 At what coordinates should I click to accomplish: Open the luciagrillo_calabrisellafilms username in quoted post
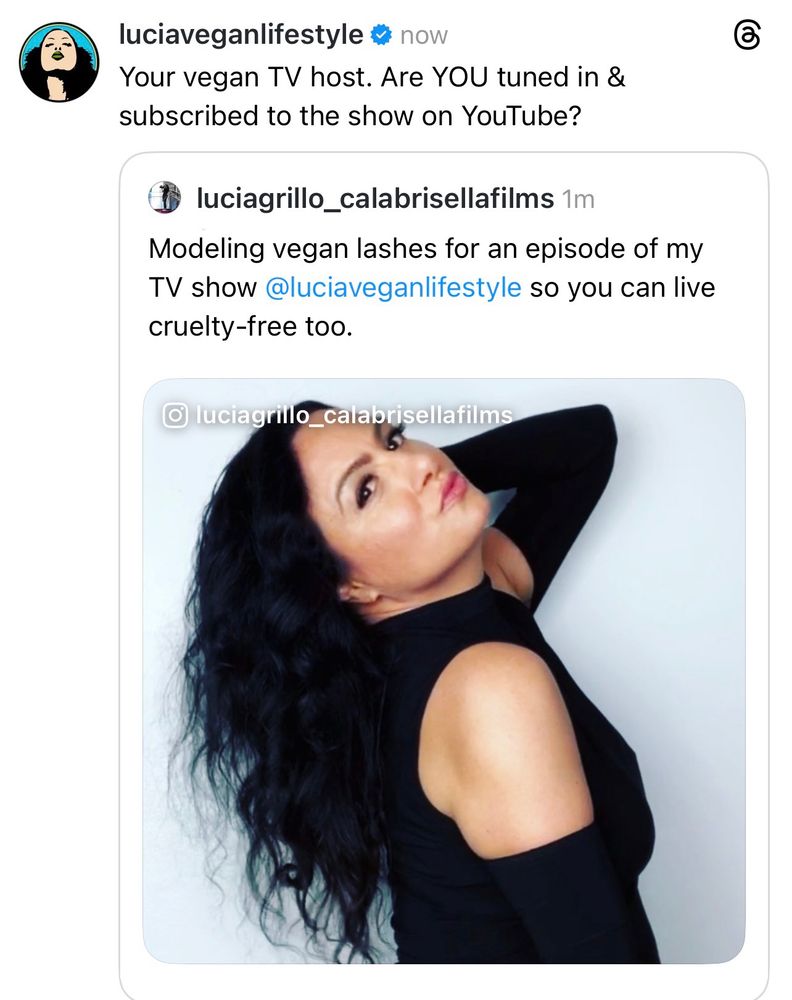pyautogui.click(x=375, y=198)
